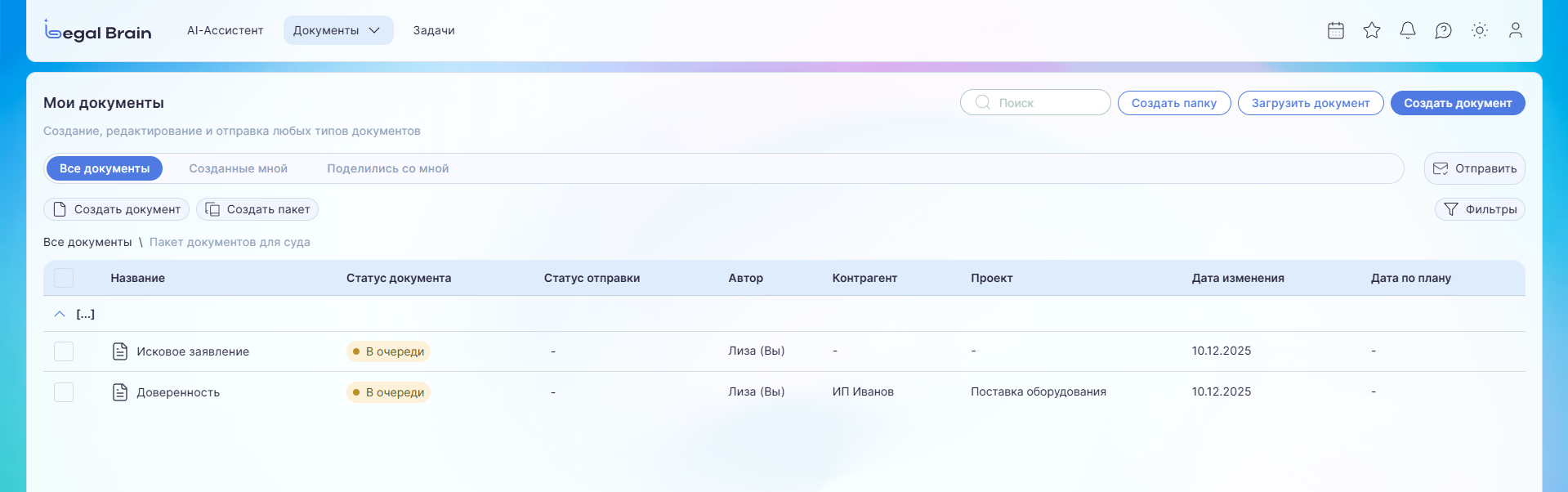The height and width of the screenshot is (492, 1568).
Task: Open the user profile icon
Action: (1516, 30)
